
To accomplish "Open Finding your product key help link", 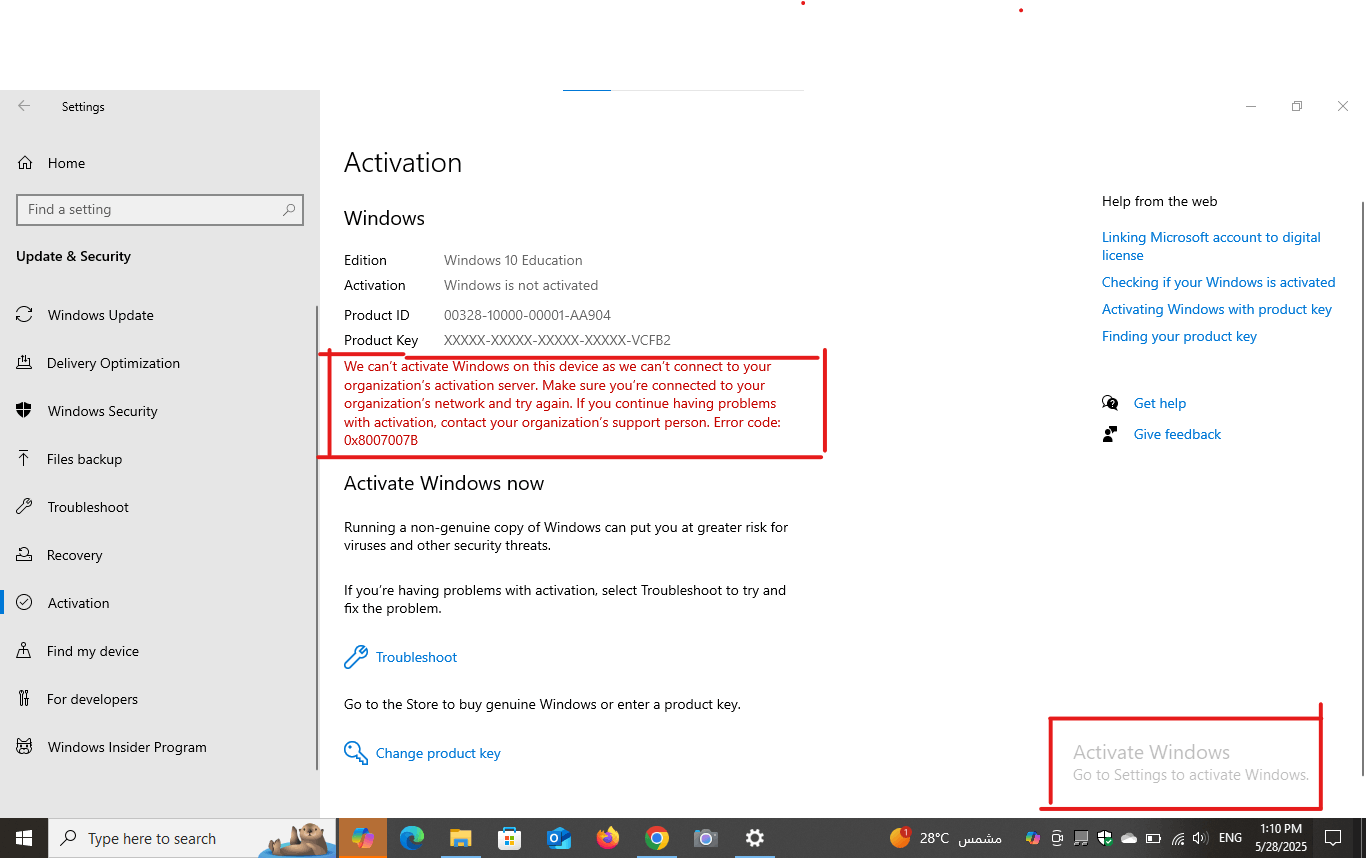I will [1179, 336].
